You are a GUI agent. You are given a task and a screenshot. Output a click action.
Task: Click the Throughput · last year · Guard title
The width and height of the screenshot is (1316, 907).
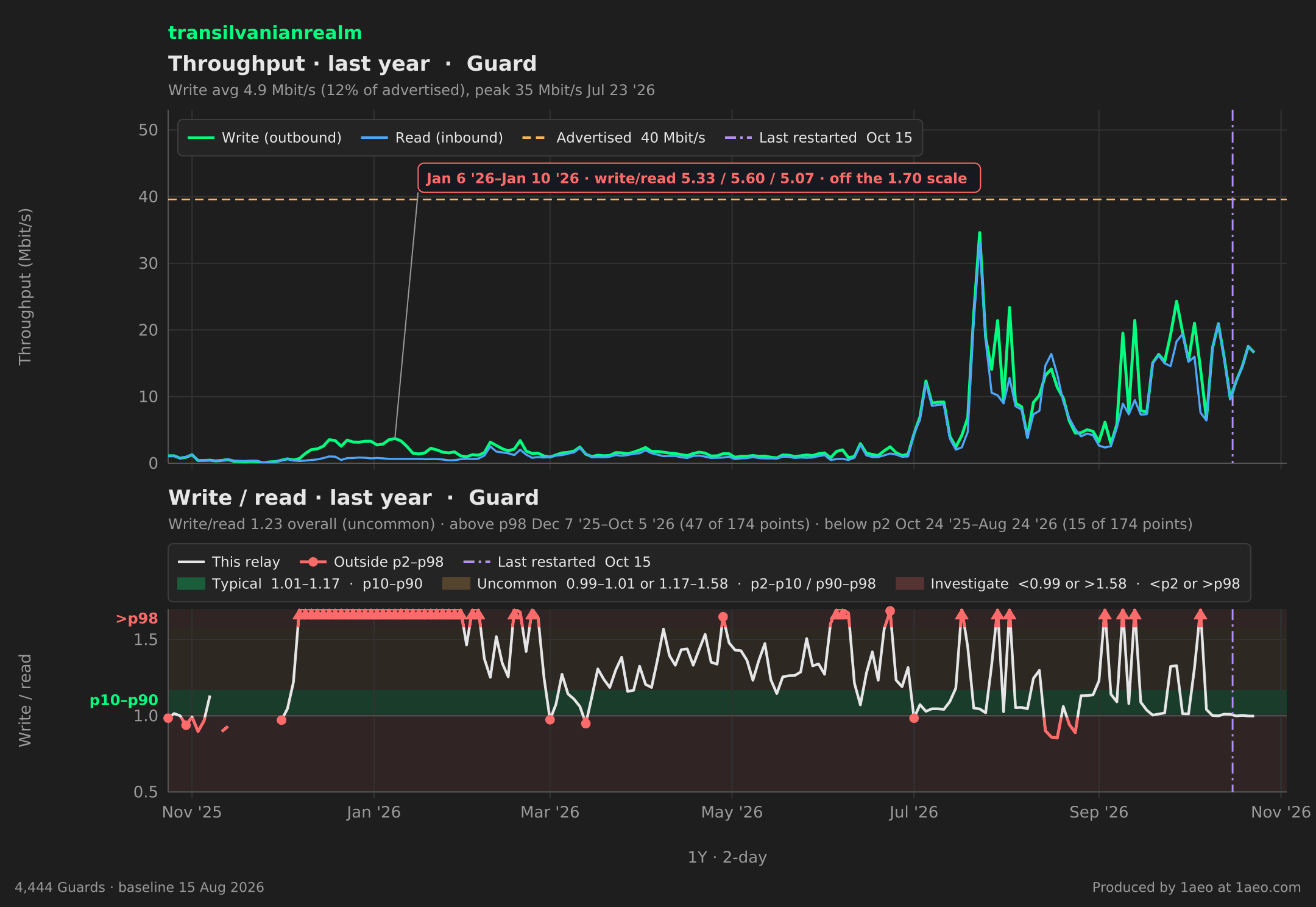(x=352, y=63)
